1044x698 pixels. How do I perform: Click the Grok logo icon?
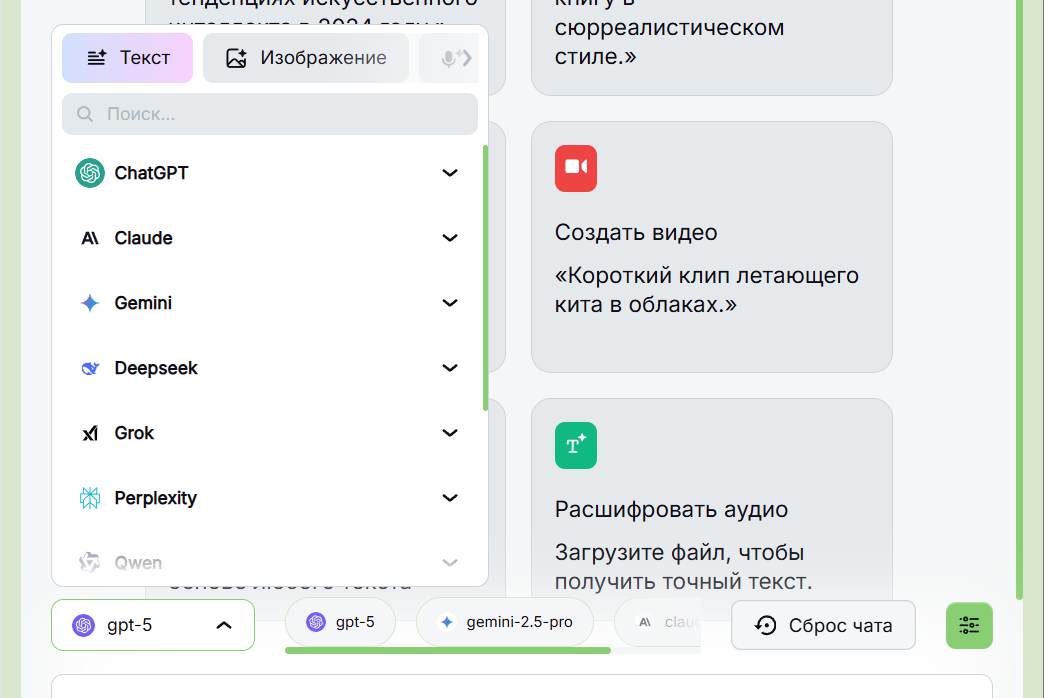tap(90, 433)
